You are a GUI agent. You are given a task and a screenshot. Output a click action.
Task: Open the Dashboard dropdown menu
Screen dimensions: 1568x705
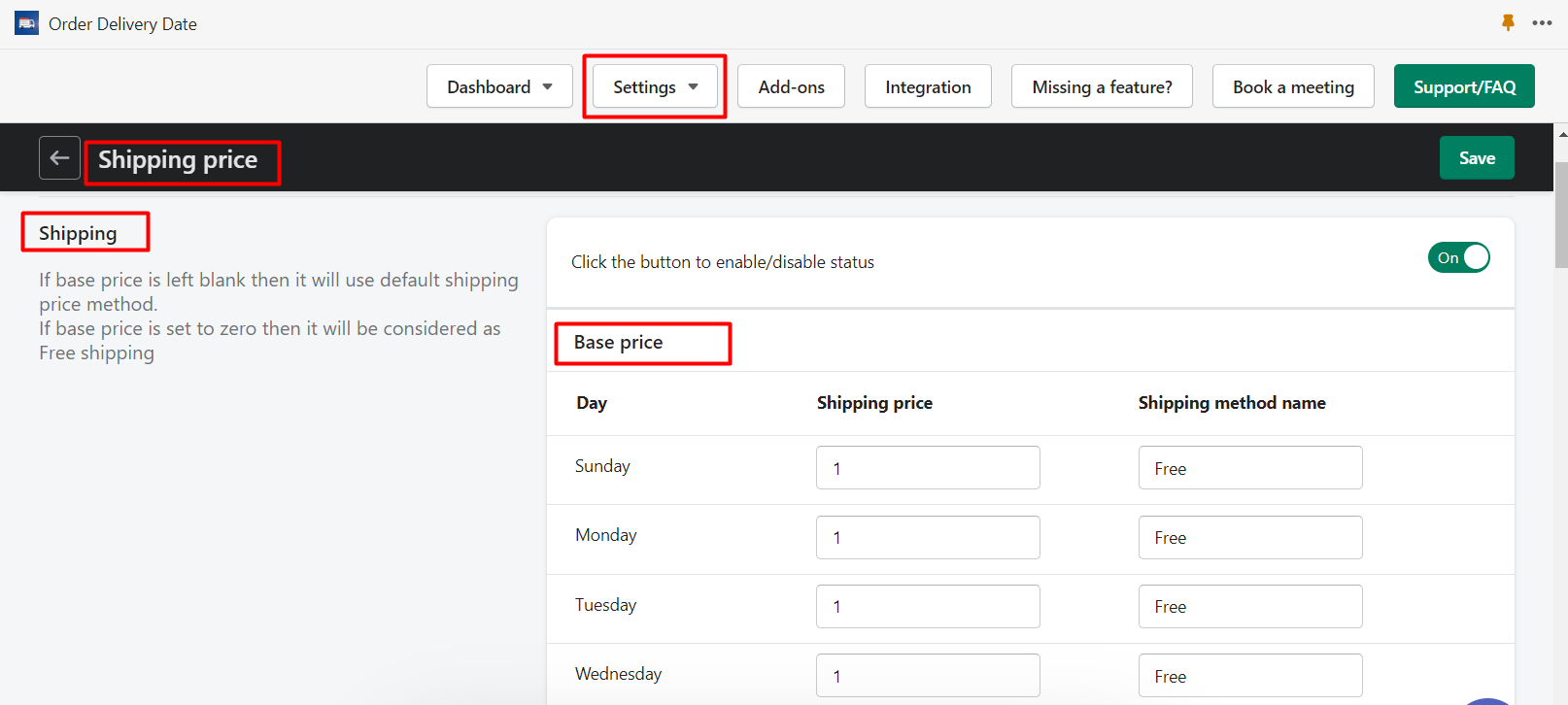[499, 86]
